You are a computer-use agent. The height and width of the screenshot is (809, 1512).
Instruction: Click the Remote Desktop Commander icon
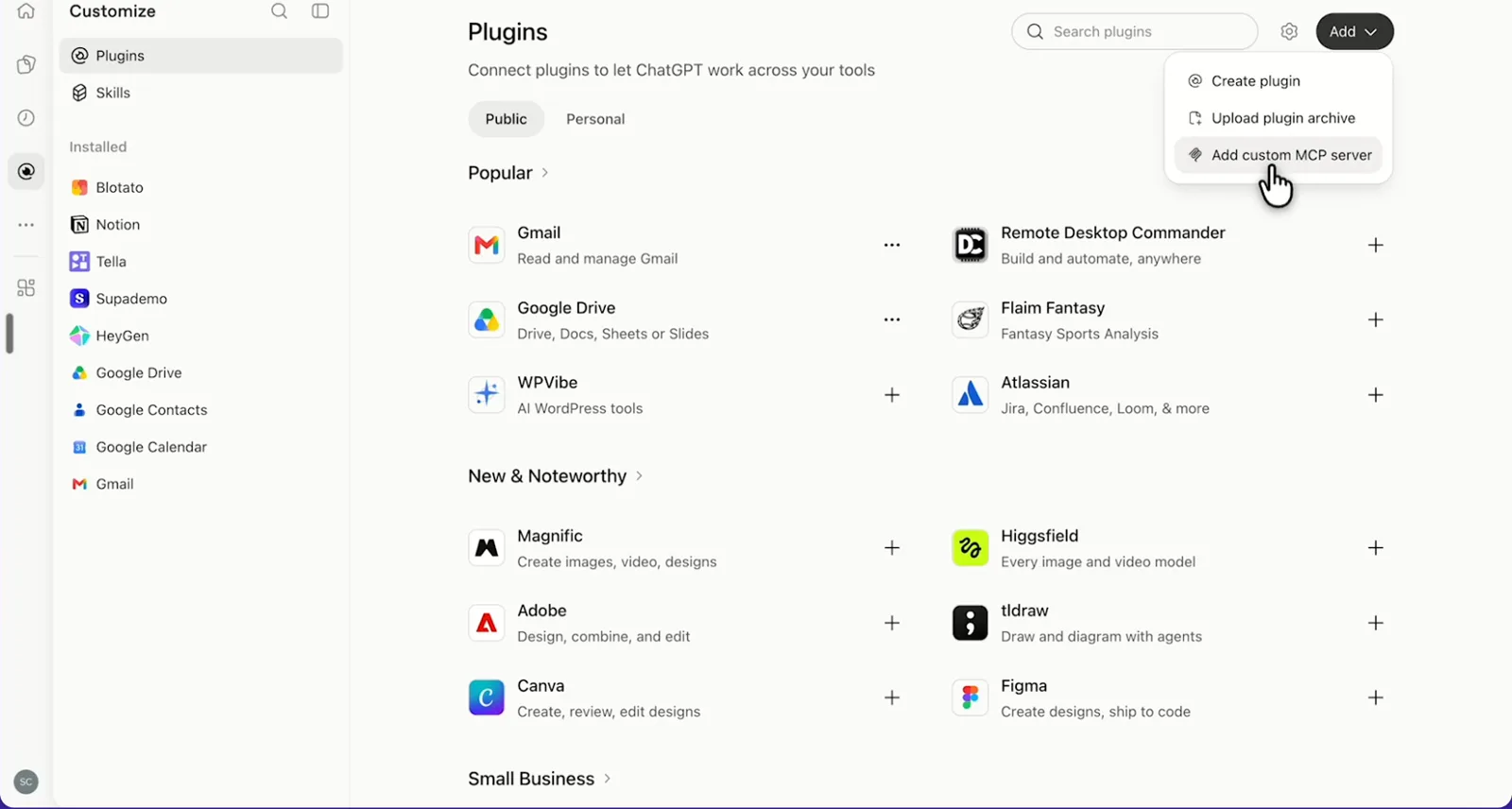tap(971, 245)
